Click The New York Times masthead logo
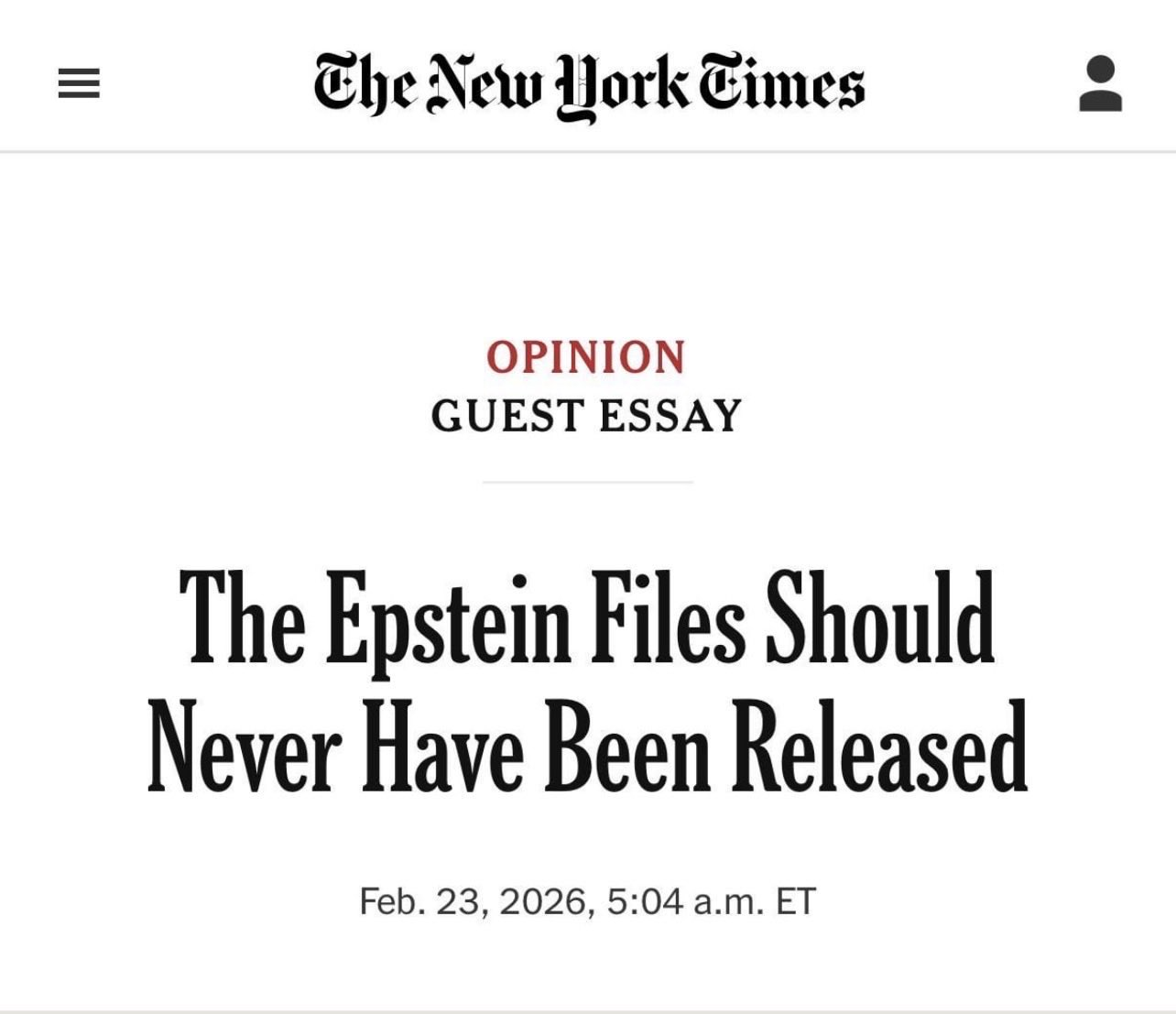The width and height of the screenshot is (1176, 1014). coord(589,85)
